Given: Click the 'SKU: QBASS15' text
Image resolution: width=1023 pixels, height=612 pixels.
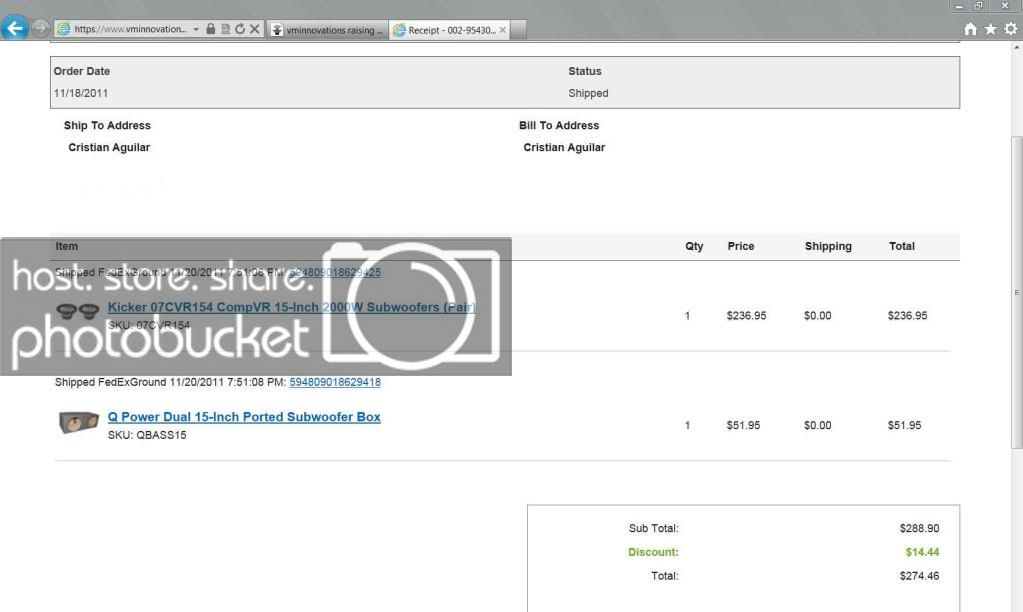Looking at the screenshot, I should (x=147, y=435).
